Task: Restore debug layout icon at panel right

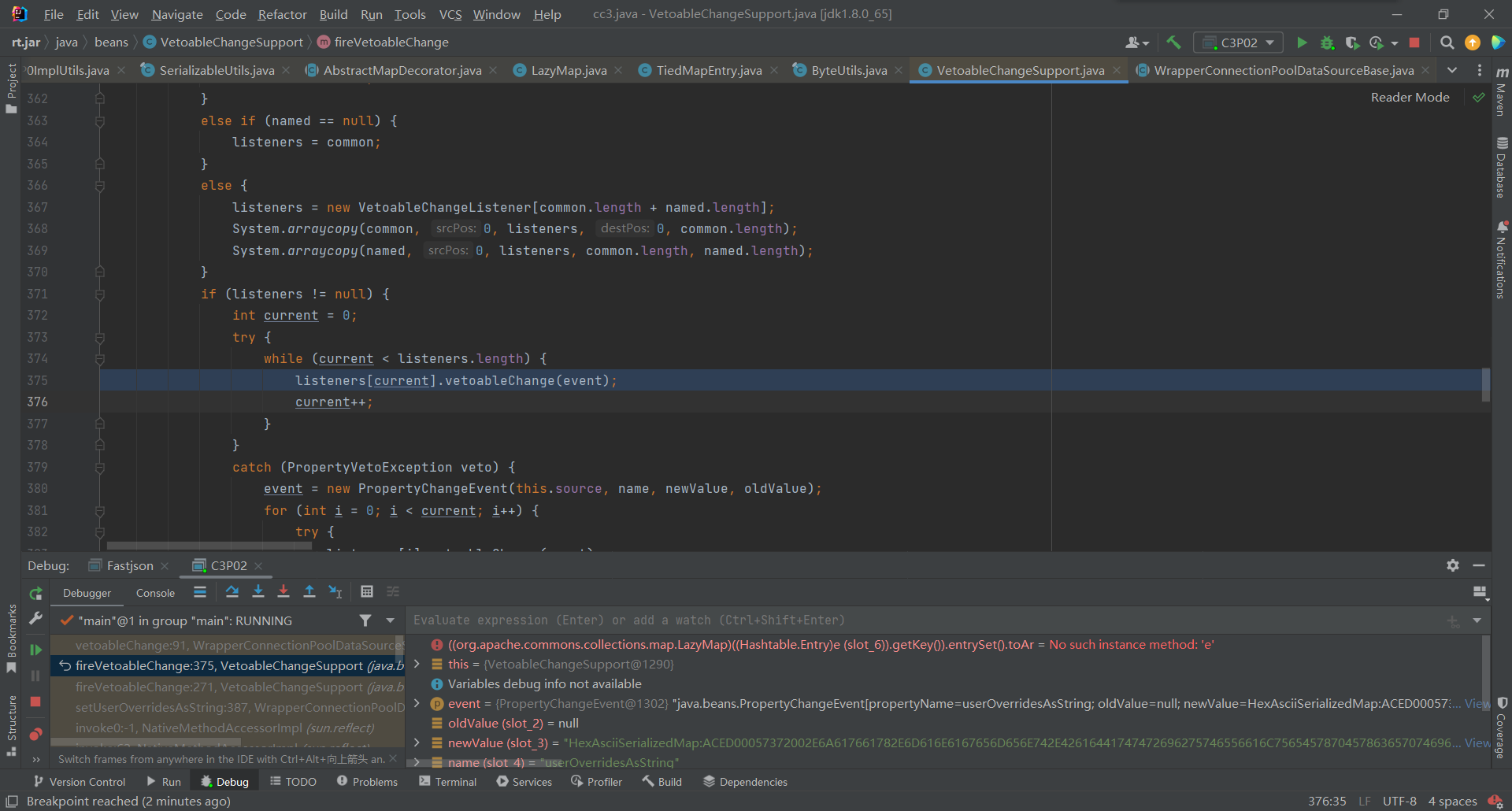Action: coord(1480,592)
